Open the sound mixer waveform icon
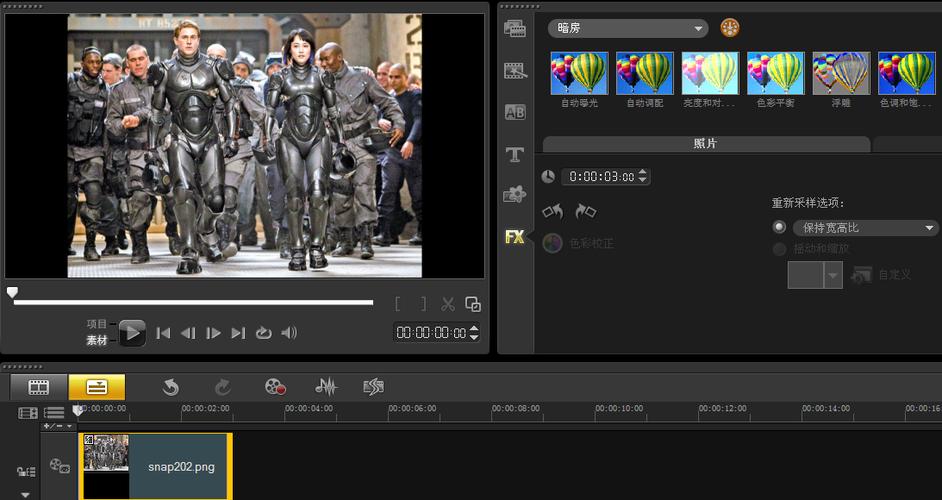This screenshot has height=500, width=942. 326,387
